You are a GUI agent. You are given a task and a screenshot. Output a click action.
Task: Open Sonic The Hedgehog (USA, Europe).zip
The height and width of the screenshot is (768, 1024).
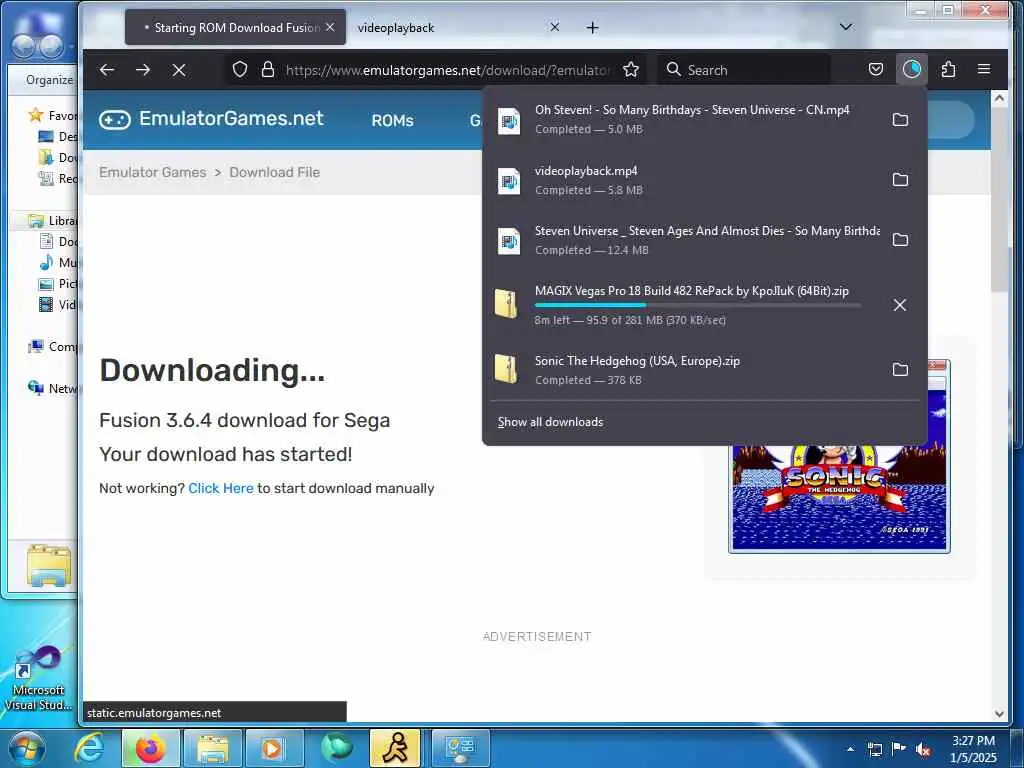click(x=686, y=370)
